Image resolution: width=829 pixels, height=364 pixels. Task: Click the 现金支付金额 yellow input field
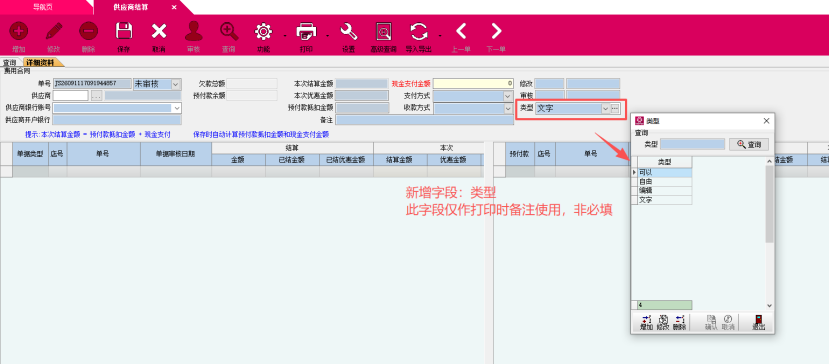tap(473, 84)
